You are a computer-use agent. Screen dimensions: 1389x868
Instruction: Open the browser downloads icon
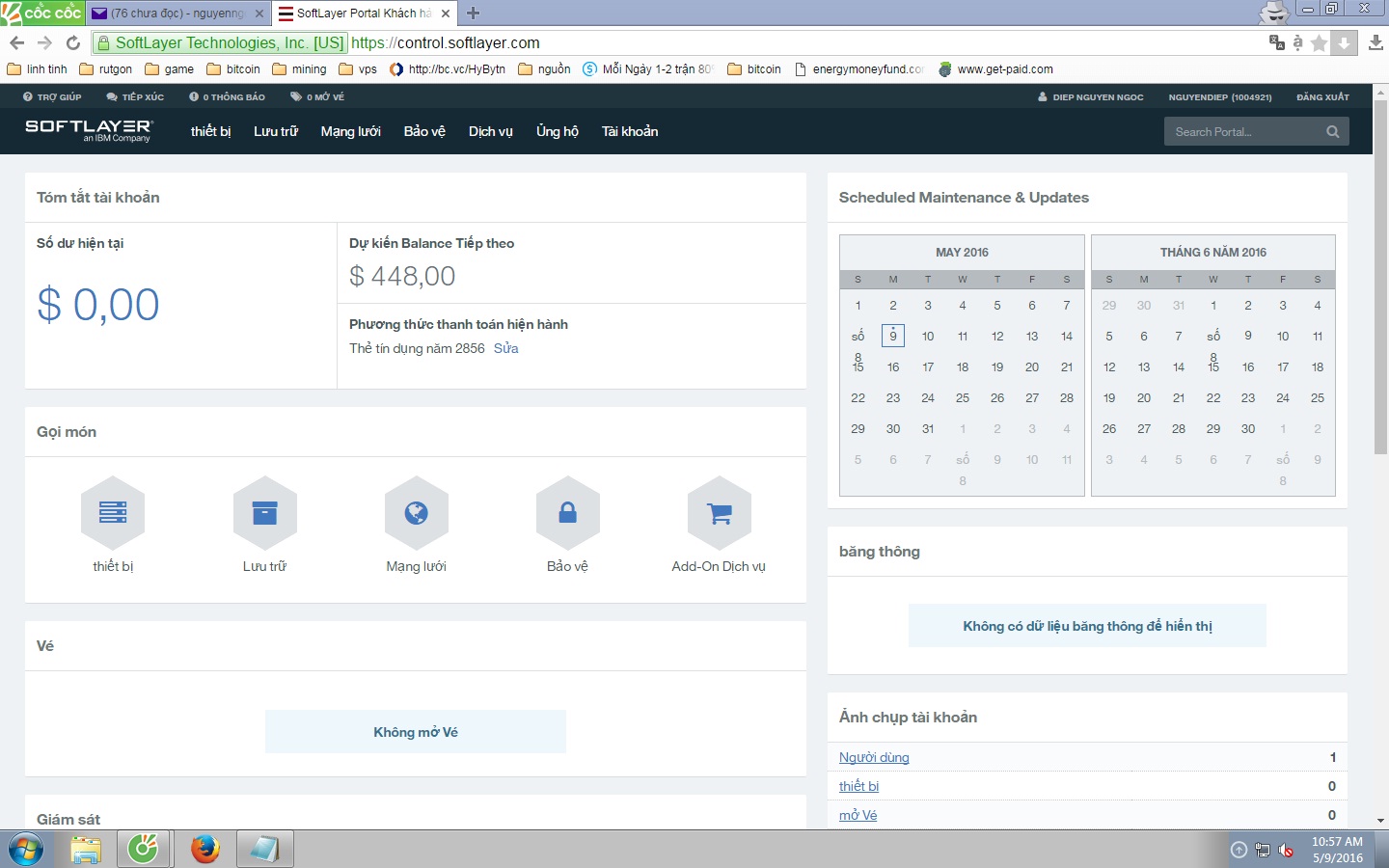pyautogui.click(x=1375, y=43)
